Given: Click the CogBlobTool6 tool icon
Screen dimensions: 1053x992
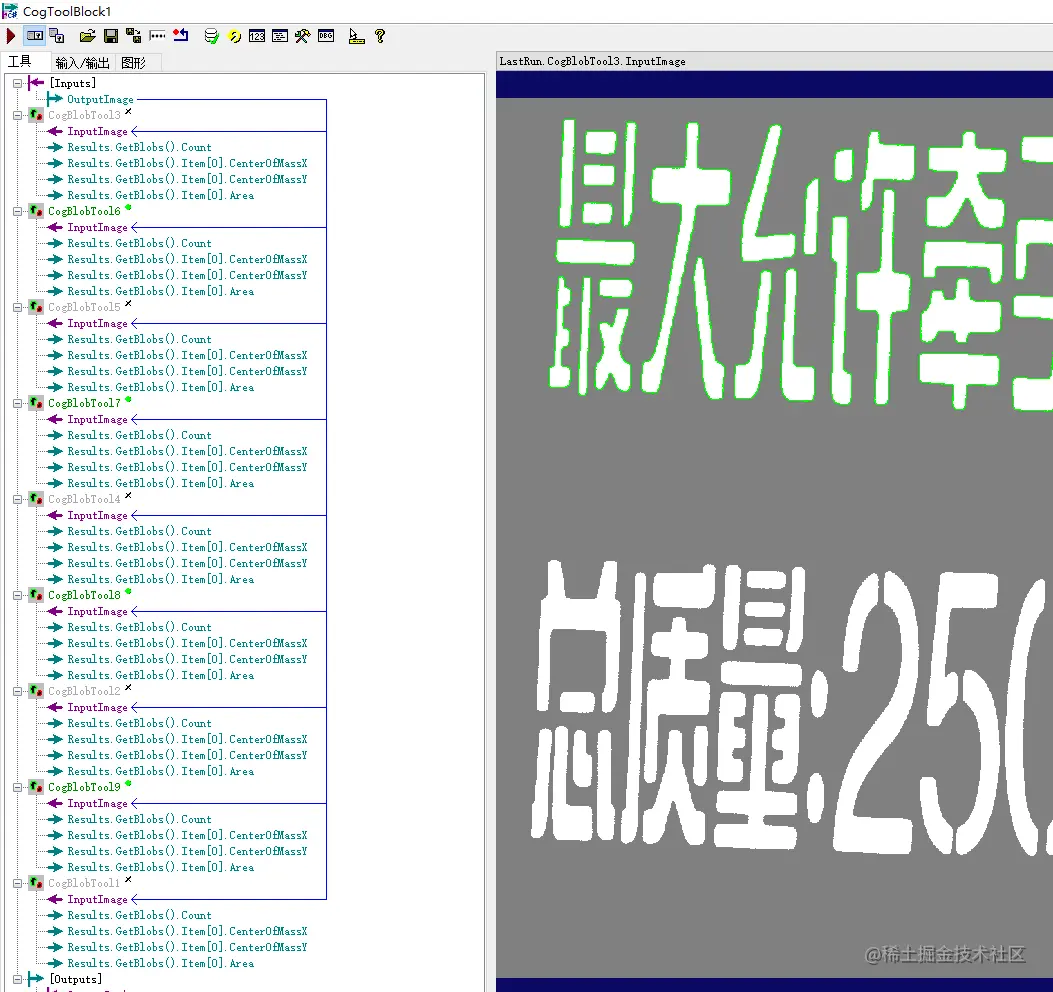Looking at the screenshot, I should 36,212.
